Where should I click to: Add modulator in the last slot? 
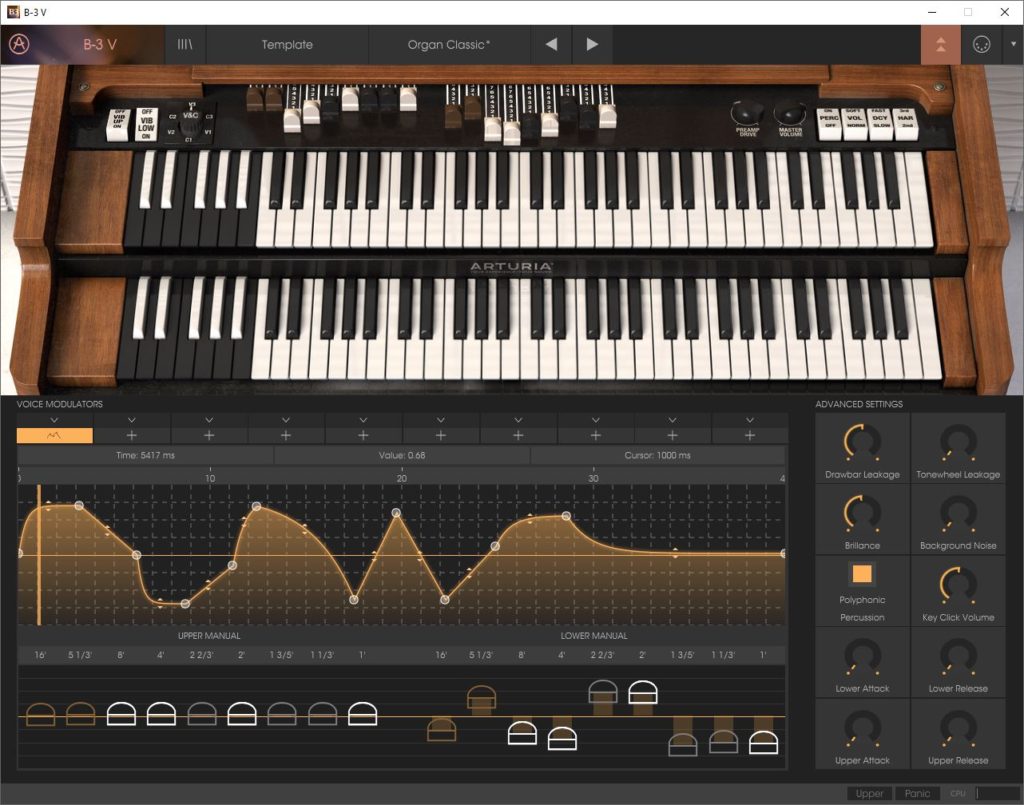coord(750,435)
